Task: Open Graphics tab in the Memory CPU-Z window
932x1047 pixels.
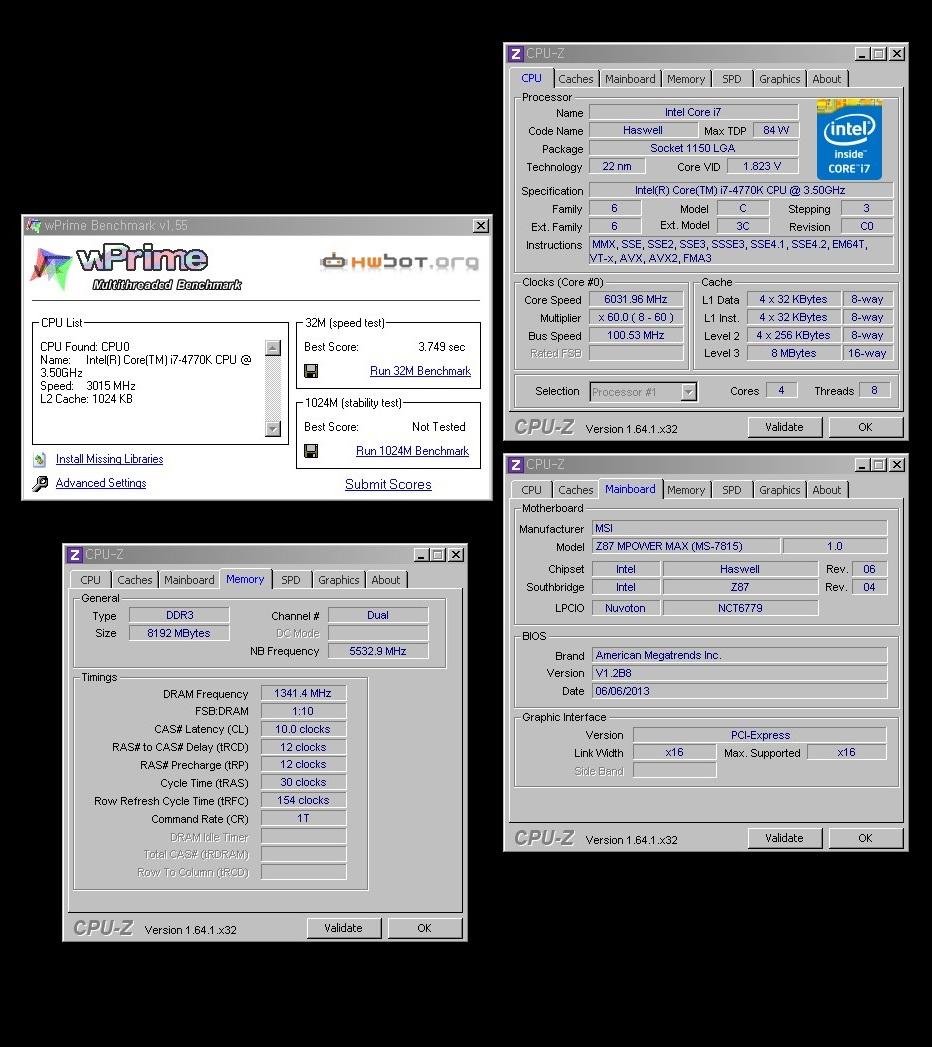Action: pyautogui.click(x=338, y=580)
